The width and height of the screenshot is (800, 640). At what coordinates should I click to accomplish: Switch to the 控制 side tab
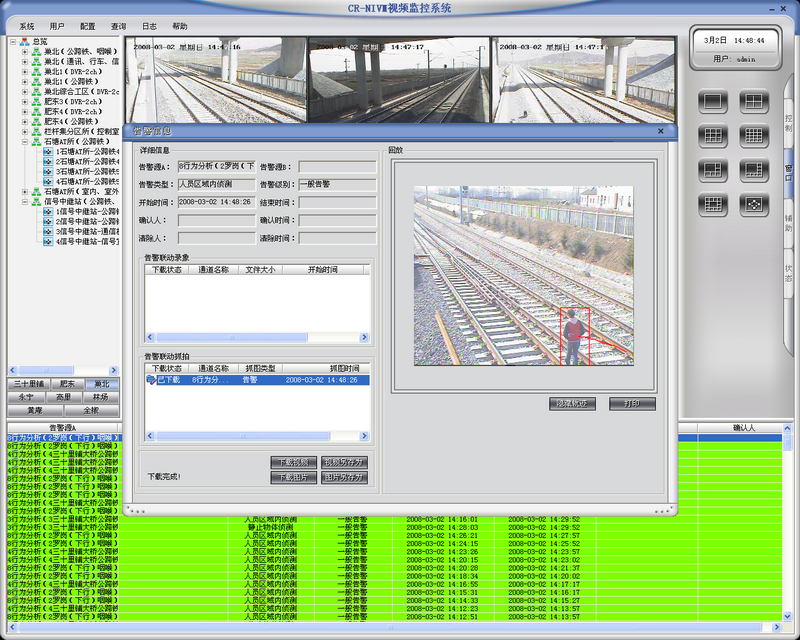coord(788,123)
